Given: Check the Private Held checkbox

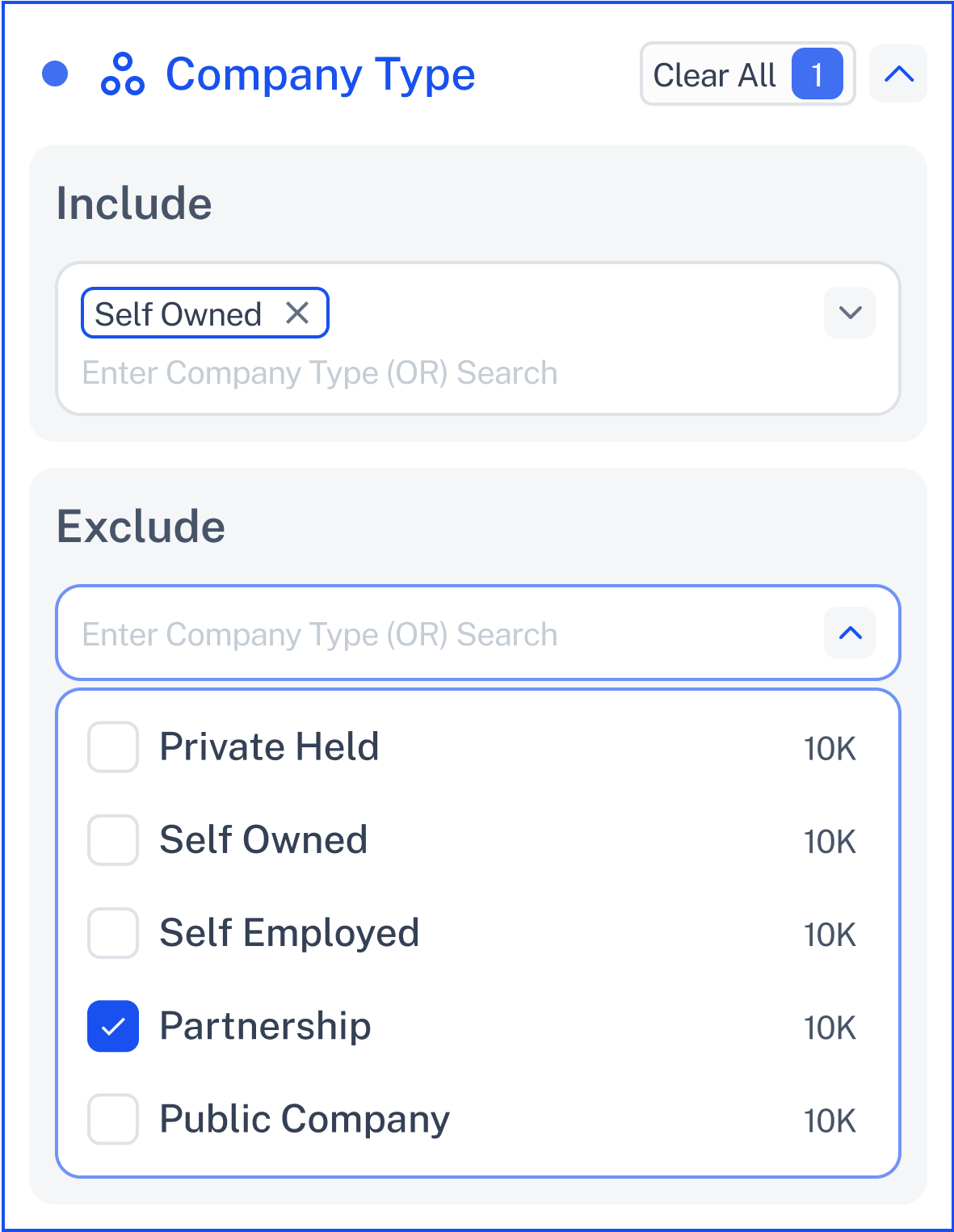Looking at the screenshot, I should (113, 747).
